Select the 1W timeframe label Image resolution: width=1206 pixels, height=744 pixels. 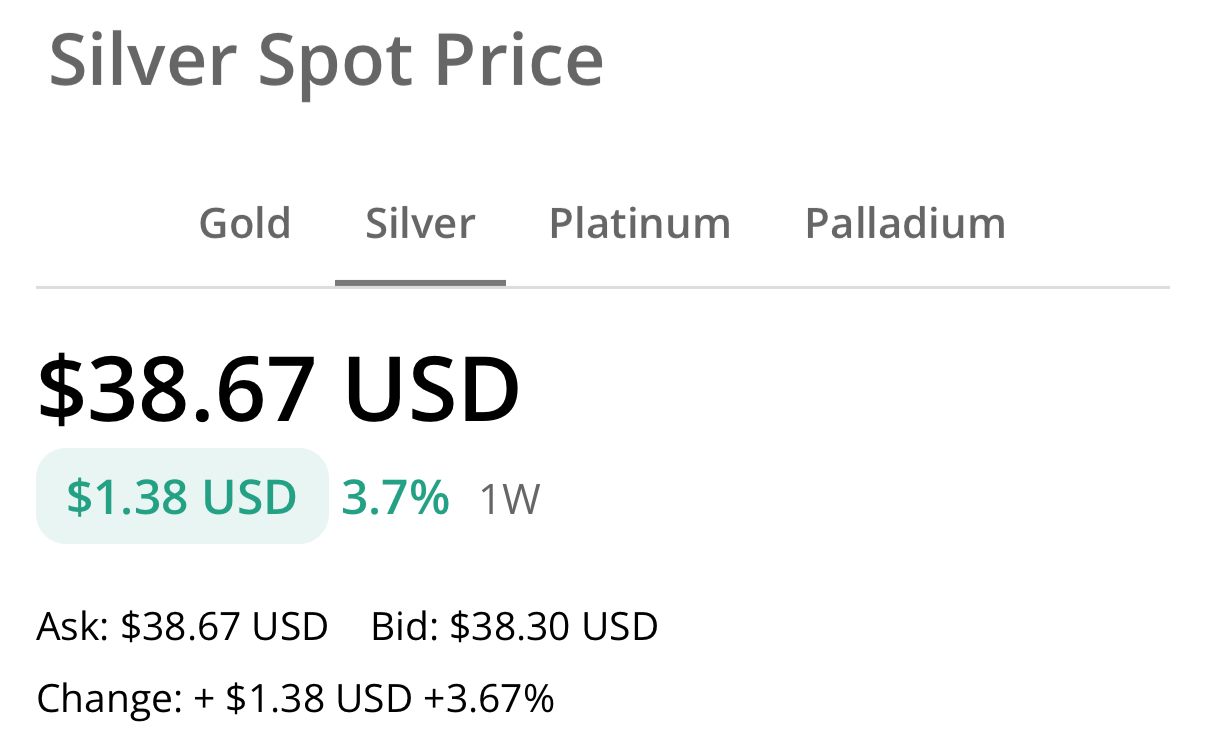click(510, 499)
